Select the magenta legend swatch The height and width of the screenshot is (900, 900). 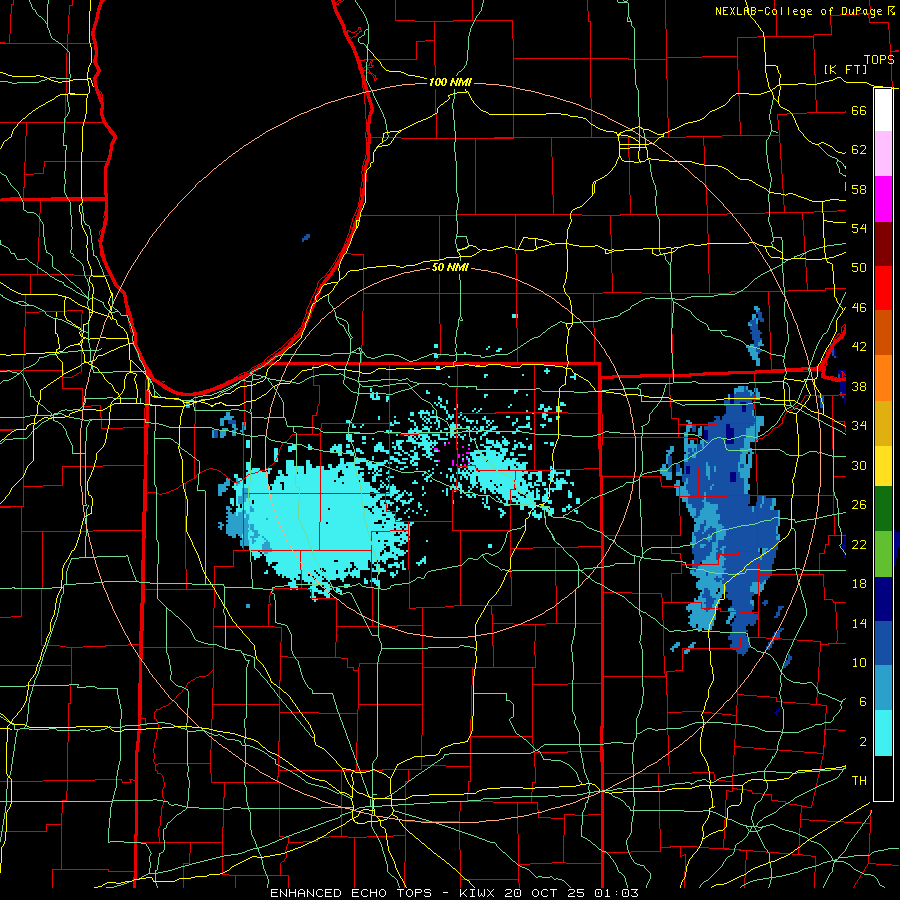coord(883,199)
